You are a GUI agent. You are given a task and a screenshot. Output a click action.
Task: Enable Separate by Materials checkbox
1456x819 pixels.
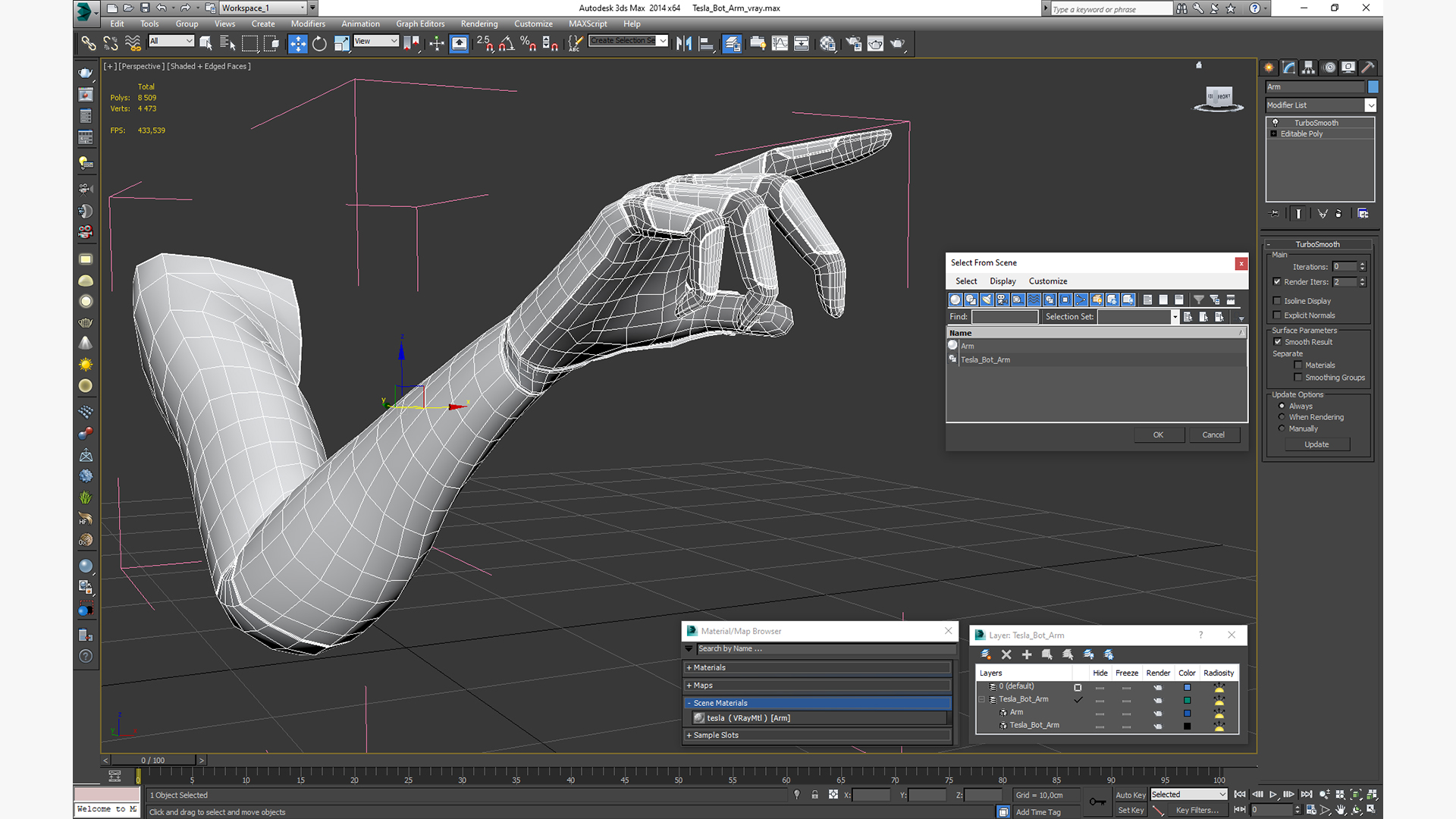click(x=1298, y=366)
